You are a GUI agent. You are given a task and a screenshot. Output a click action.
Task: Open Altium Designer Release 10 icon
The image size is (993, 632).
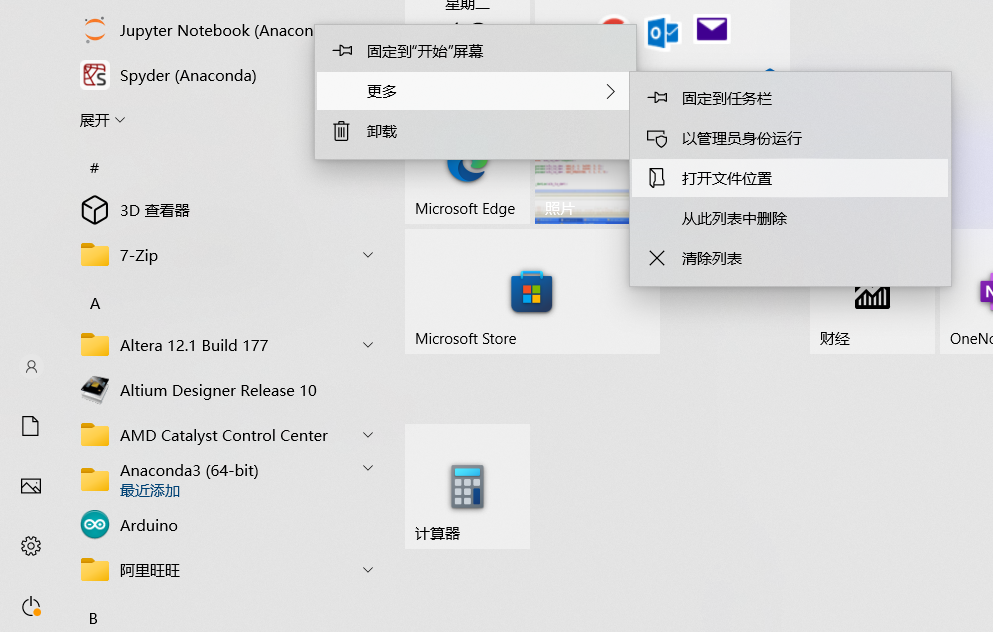[x=95, y=390]
